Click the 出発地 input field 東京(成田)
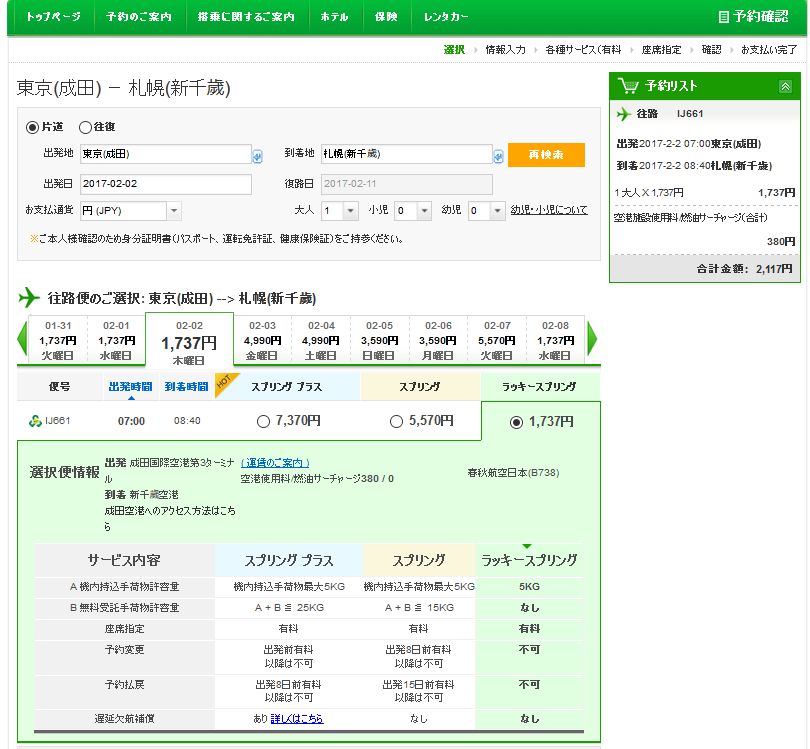The image size is (810, 749). pyautogui.click(x=166, y=154)
